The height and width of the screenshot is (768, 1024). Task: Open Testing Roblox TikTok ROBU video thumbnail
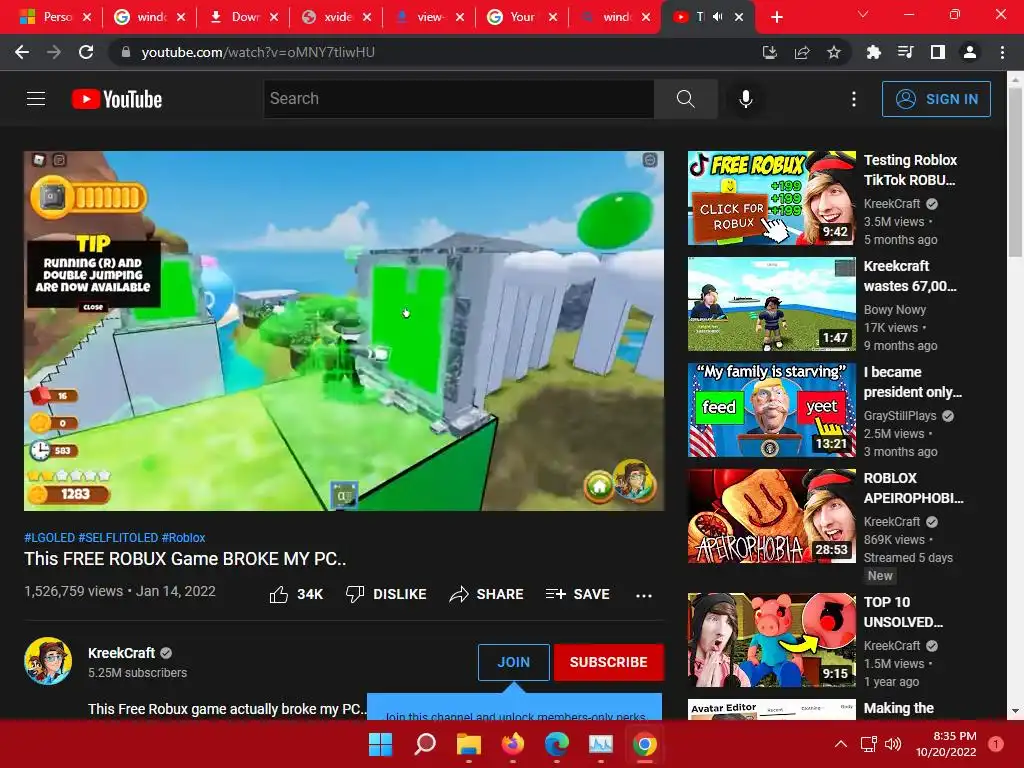771,198
